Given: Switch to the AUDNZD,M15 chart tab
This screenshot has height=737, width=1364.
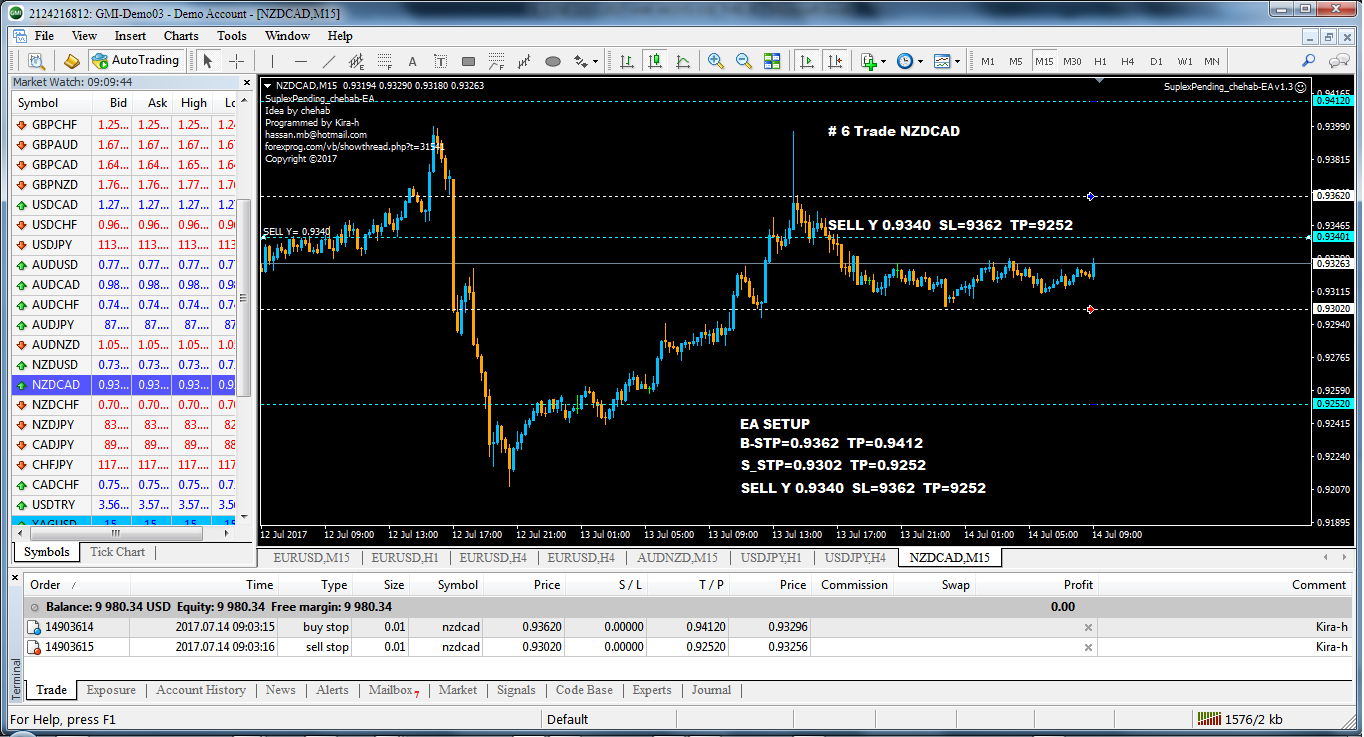Looking at the screenshot, I should 678,558.
